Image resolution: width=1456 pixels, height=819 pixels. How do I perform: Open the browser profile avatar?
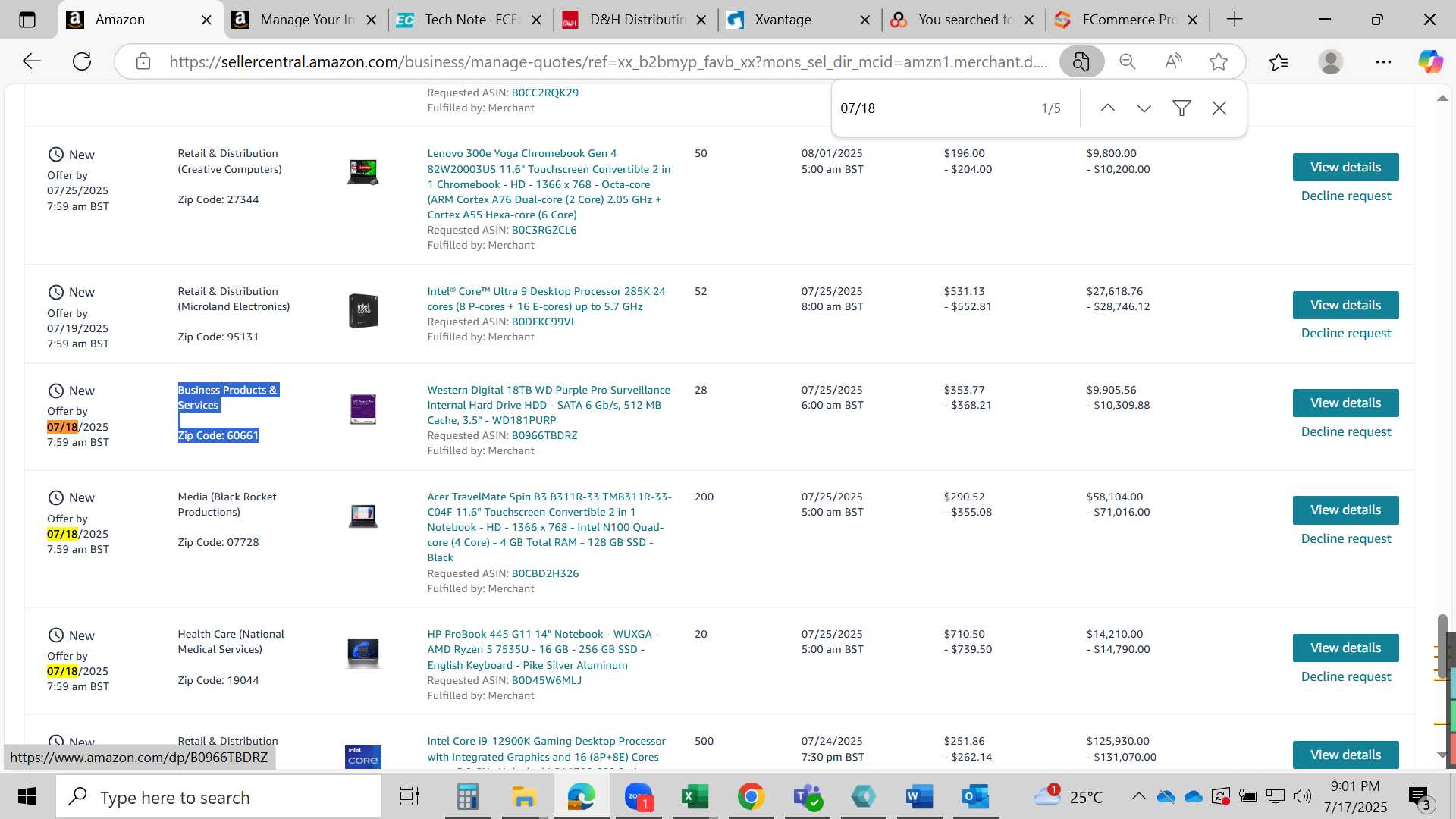click(x=1331, y=61)
